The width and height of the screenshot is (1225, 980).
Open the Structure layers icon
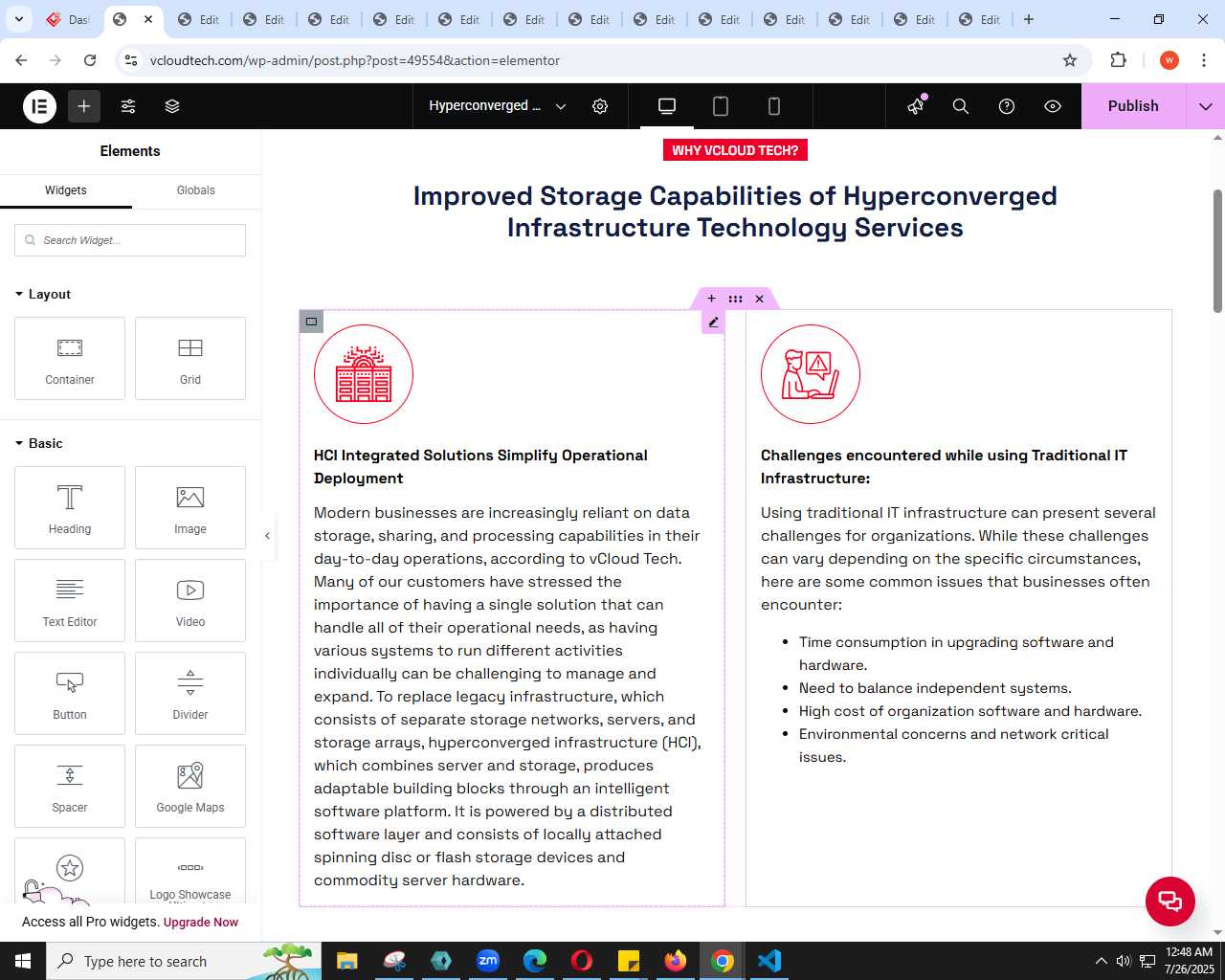pyautogui.click(x=172, y=106)
